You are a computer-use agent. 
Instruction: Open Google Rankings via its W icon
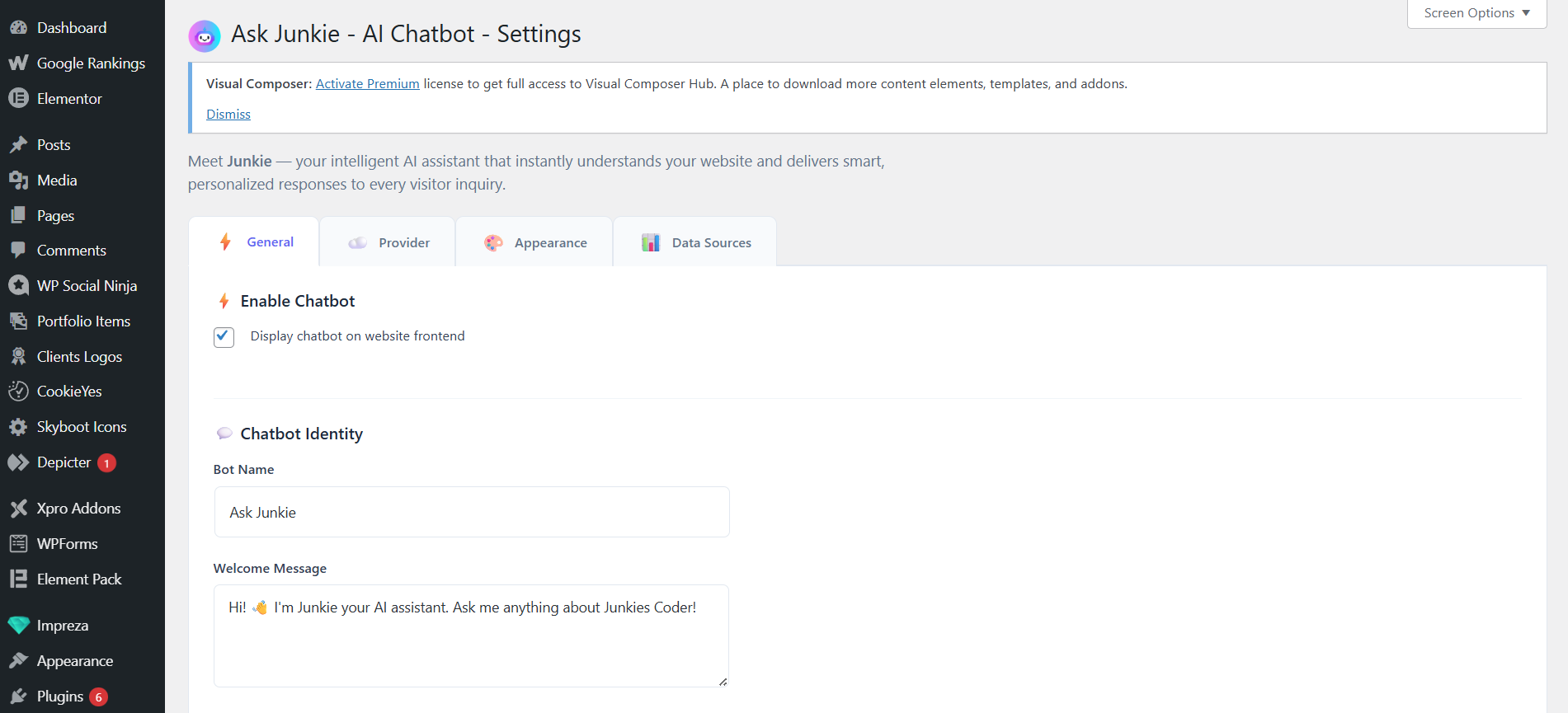(18, 63)
